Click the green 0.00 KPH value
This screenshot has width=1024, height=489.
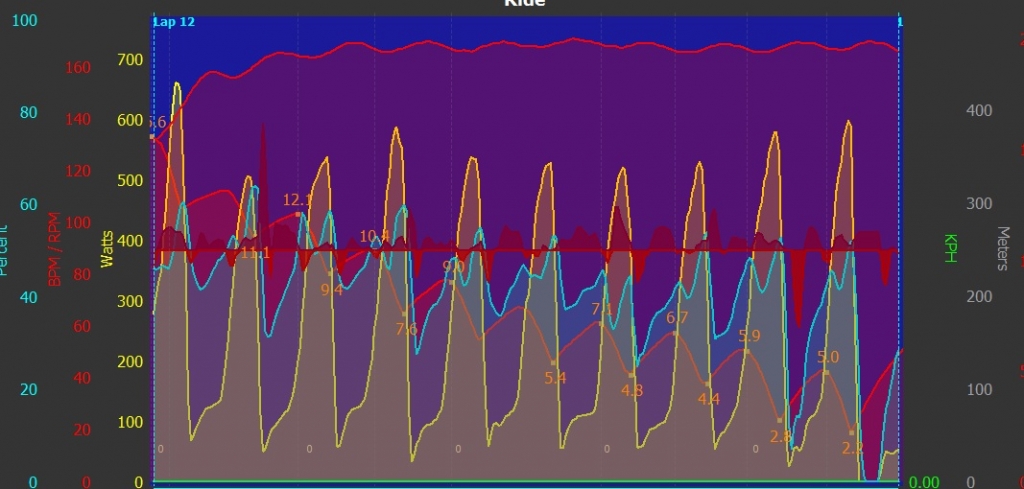[x=923, y=482]
